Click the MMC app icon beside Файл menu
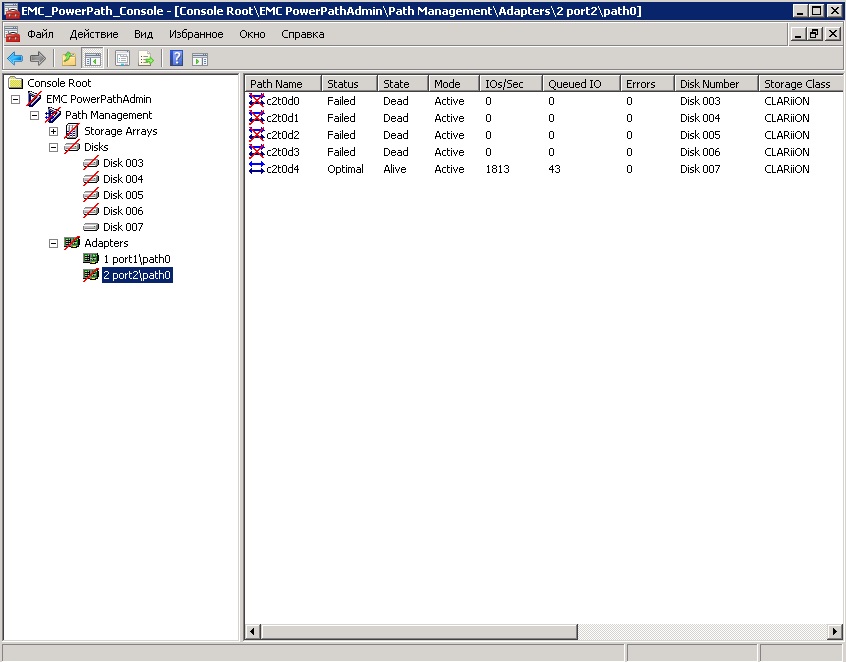 [x=12, y=34]
